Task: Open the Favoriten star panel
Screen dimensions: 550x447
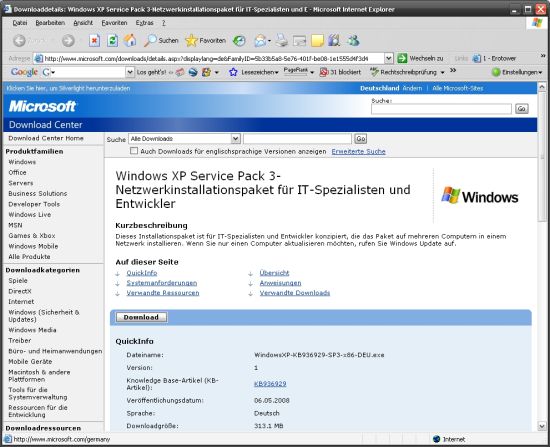Action: (206, 41)
